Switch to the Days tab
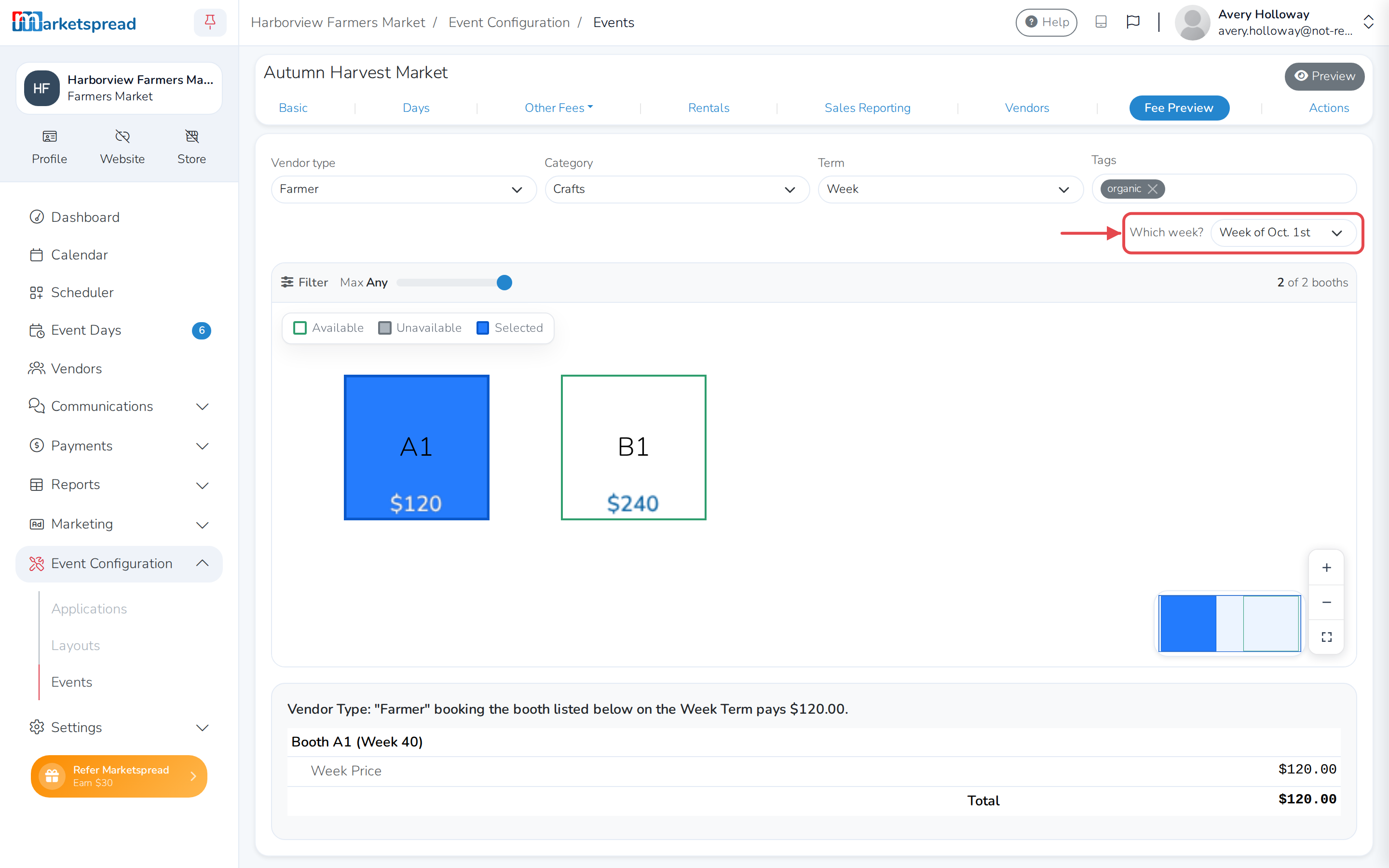The width and height of the screenshot is (1389, 868). pos(416,108)
